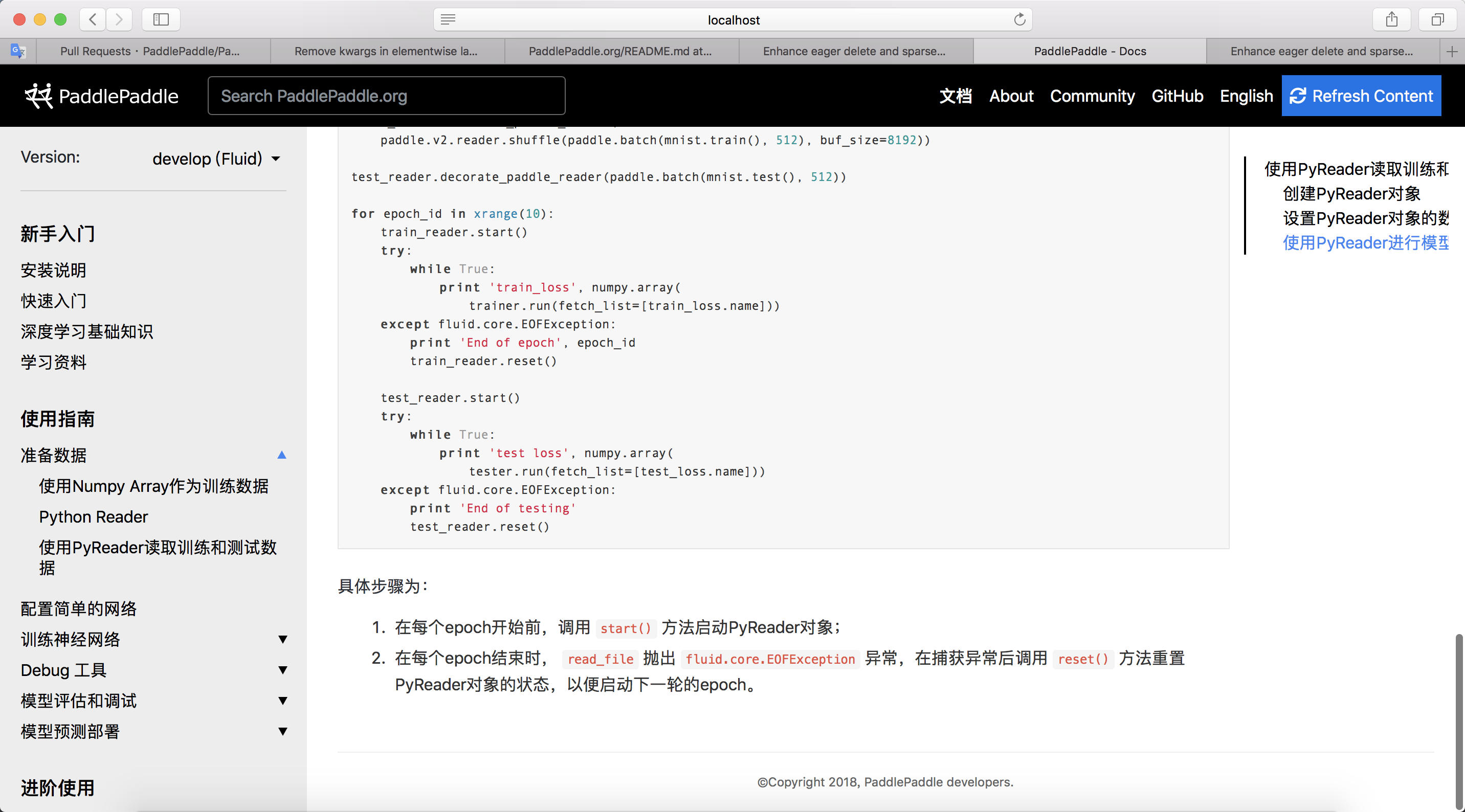
Task: Click the fluid.core.EOFException inline code
Action: (769, 659)
